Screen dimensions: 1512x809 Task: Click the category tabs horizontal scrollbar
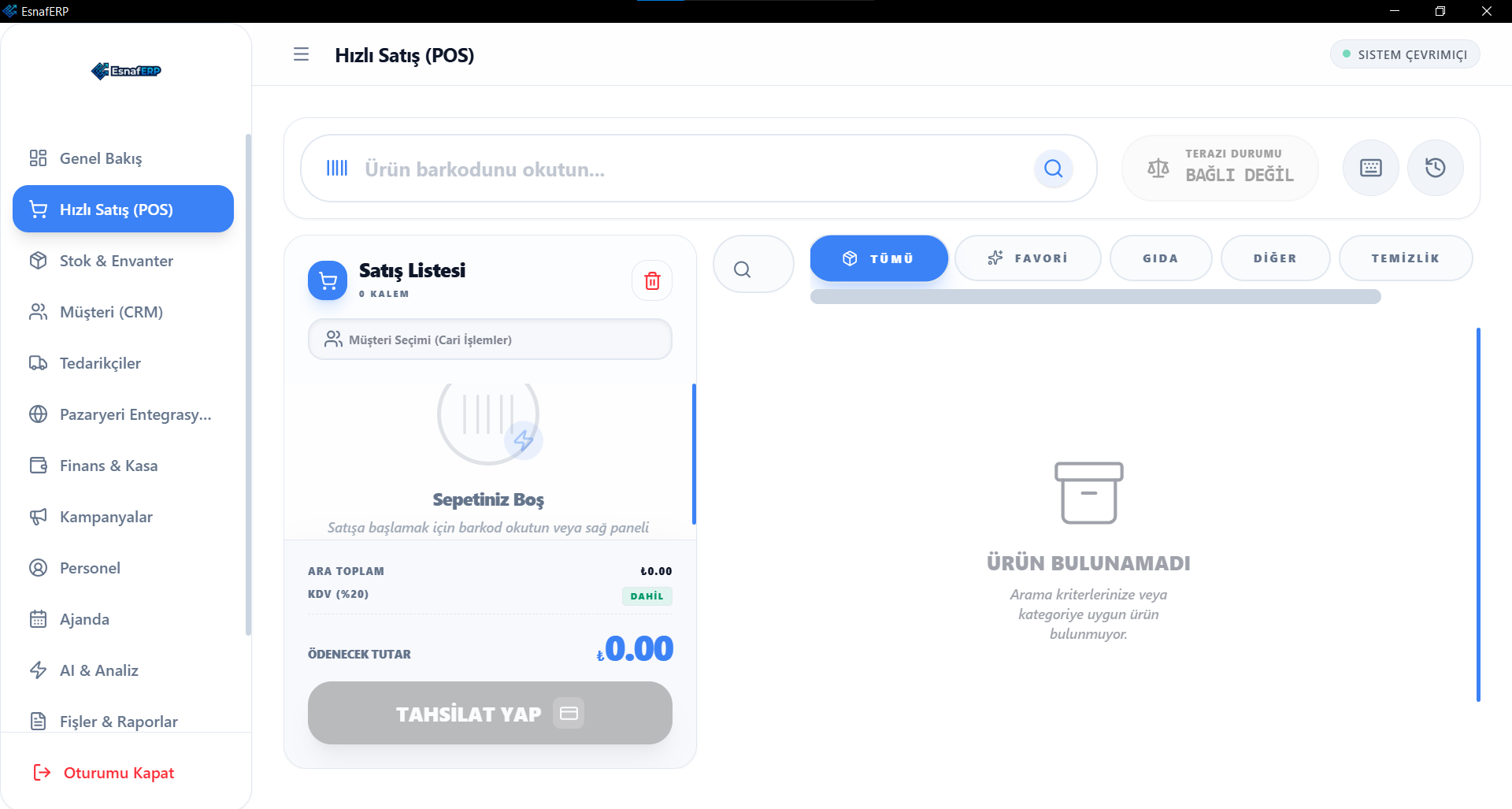1095,296
